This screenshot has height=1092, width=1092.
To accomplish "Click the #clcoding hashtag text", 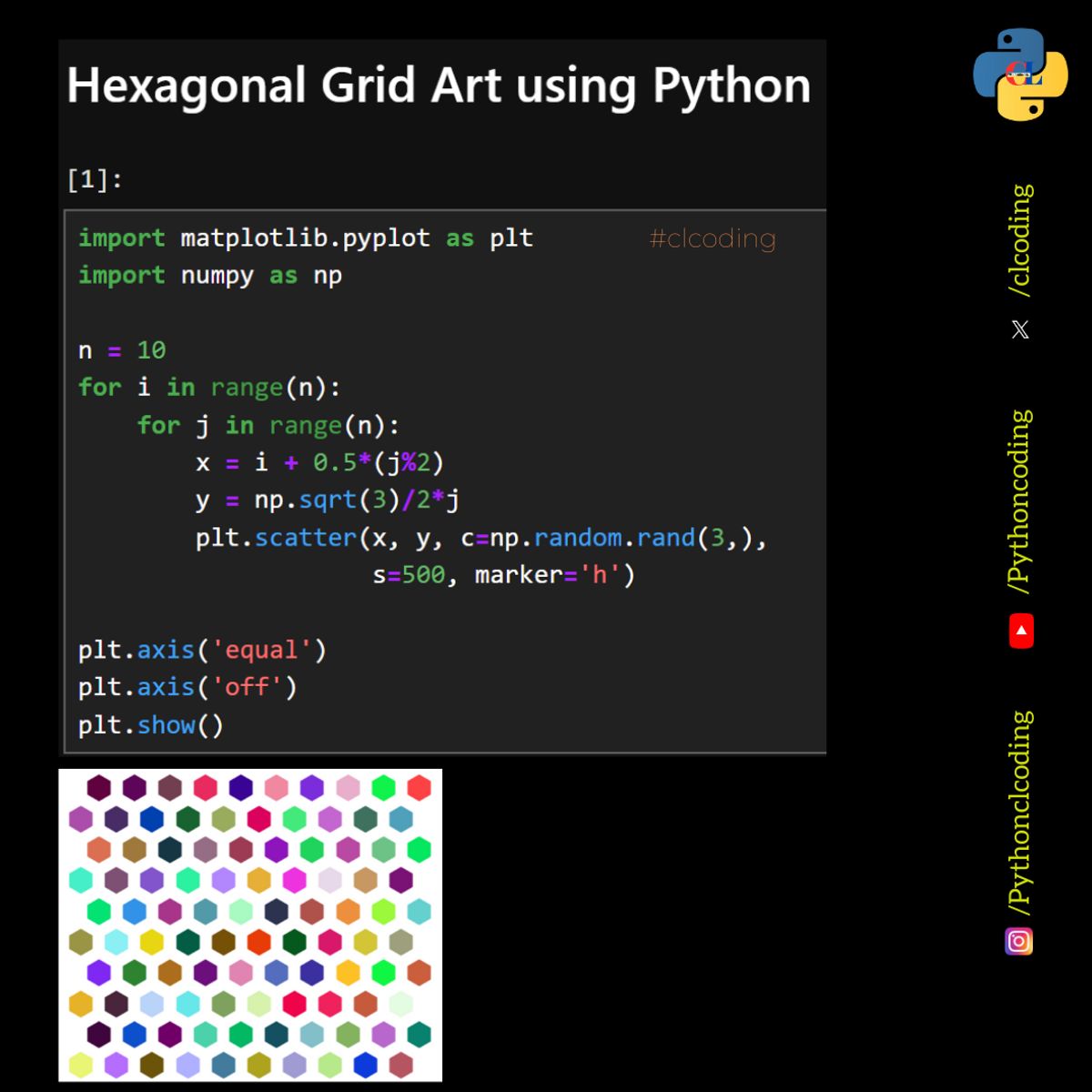I will tap(713, 238).
